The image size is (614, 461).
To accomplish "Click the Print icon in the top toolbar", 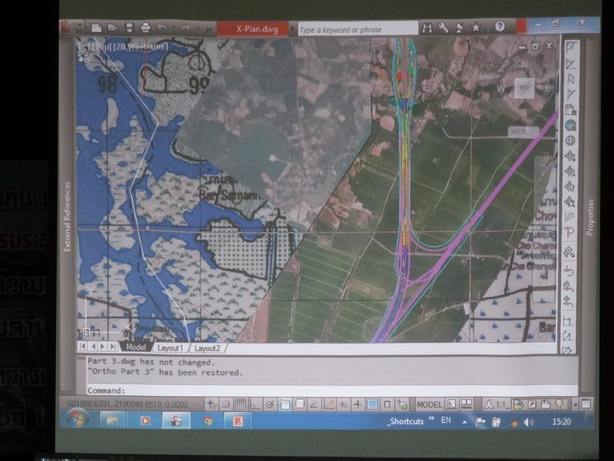I will pyautogui.click(x=146, y=27).
